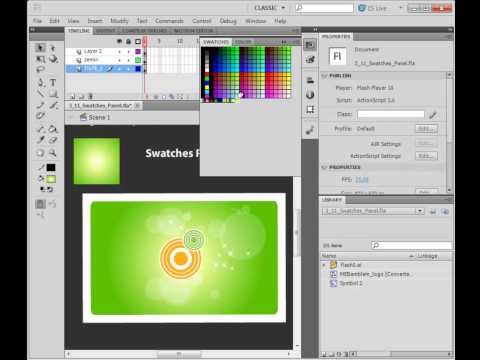This screenshot has width=480, height=360.
Task: Toggle the outline box icon for all layers
Action: click(x=138, y=41)
